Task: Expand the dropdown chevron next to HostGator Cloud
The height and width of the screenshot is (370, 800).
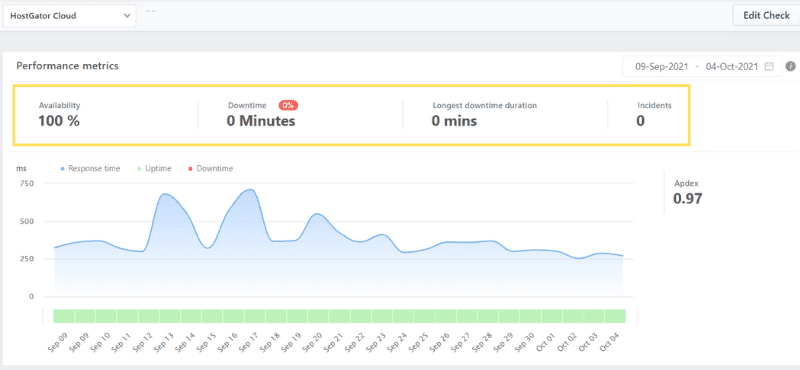Action: [127, 16]
